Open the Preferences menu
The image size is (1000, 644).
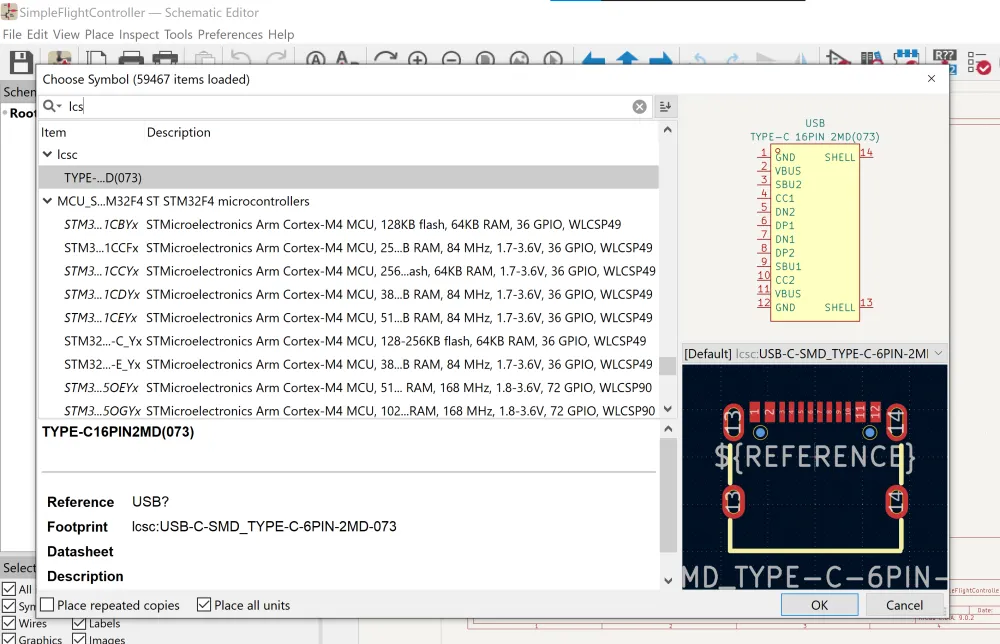(x=230, y=34)
